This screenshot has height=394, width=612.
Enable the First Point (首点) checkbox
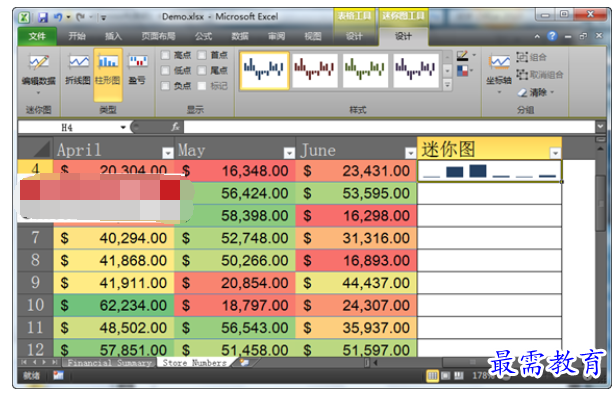click(202, 55)
